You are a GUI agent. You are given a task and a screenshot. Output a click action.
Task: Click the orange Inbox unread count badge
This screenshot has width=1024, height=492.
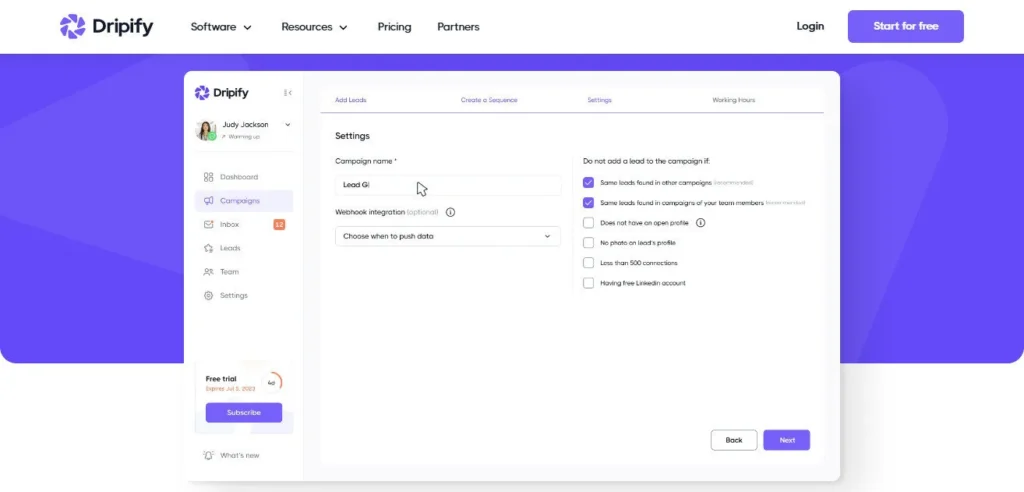click(x=279, y=224)
